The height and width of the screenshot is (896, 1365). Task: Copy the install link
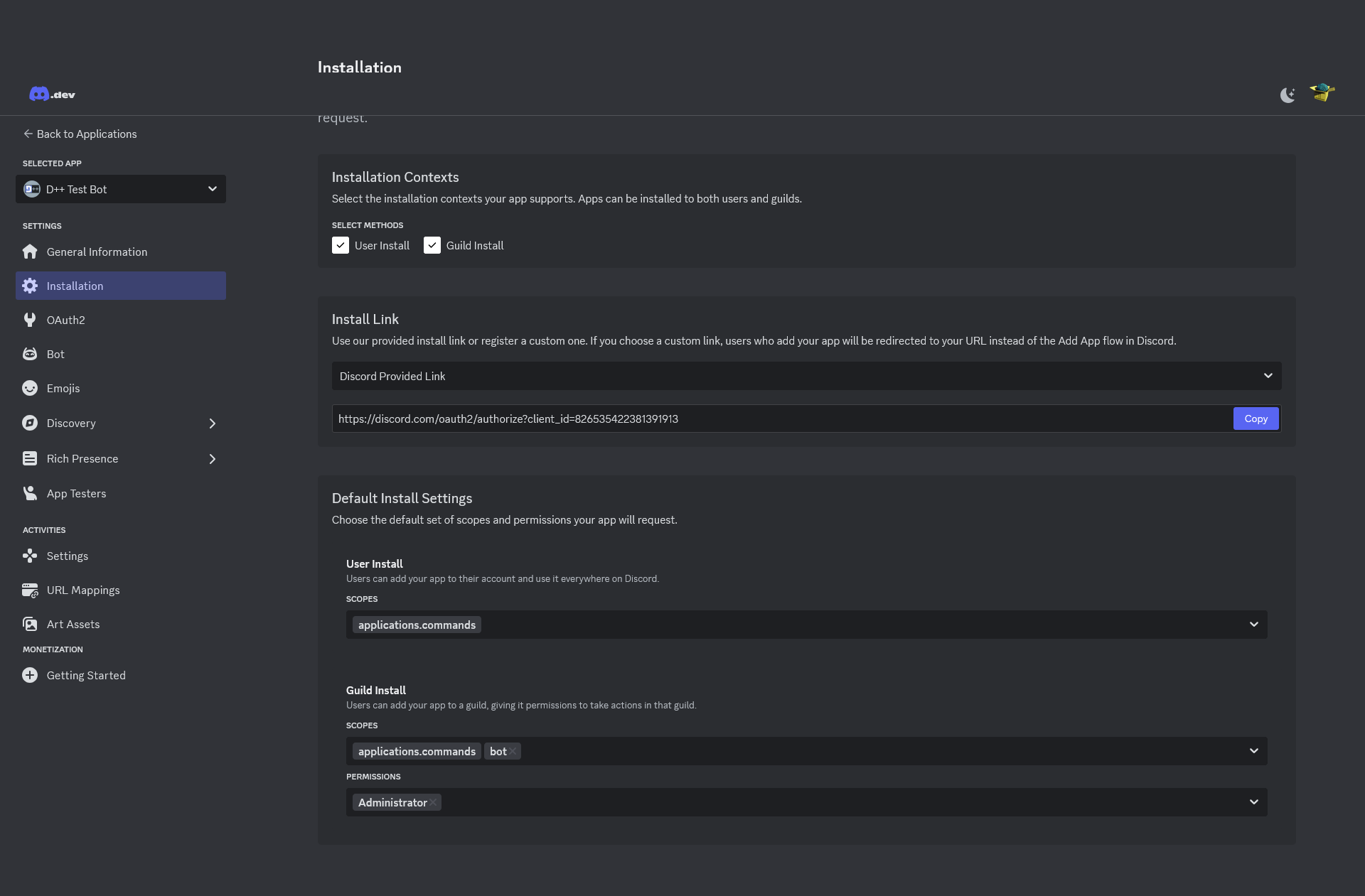click(x=1256, y=419)
